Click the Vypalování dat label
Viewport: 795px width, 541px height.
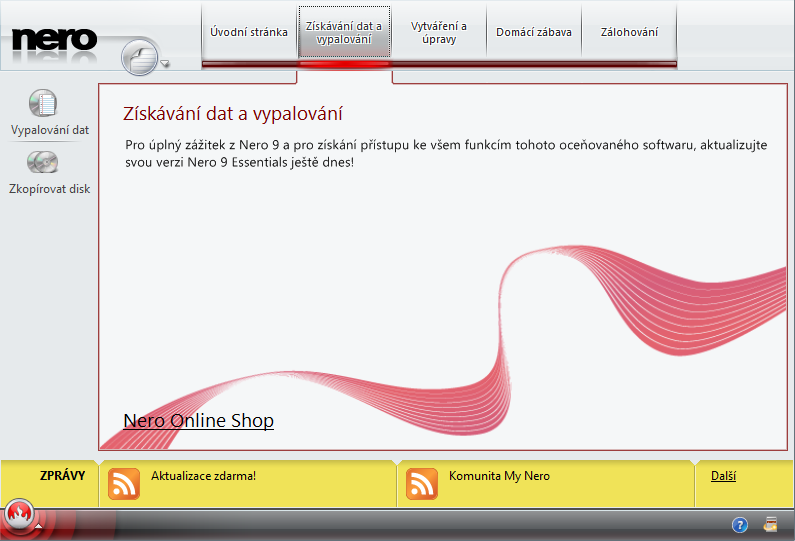click(50, 130)
